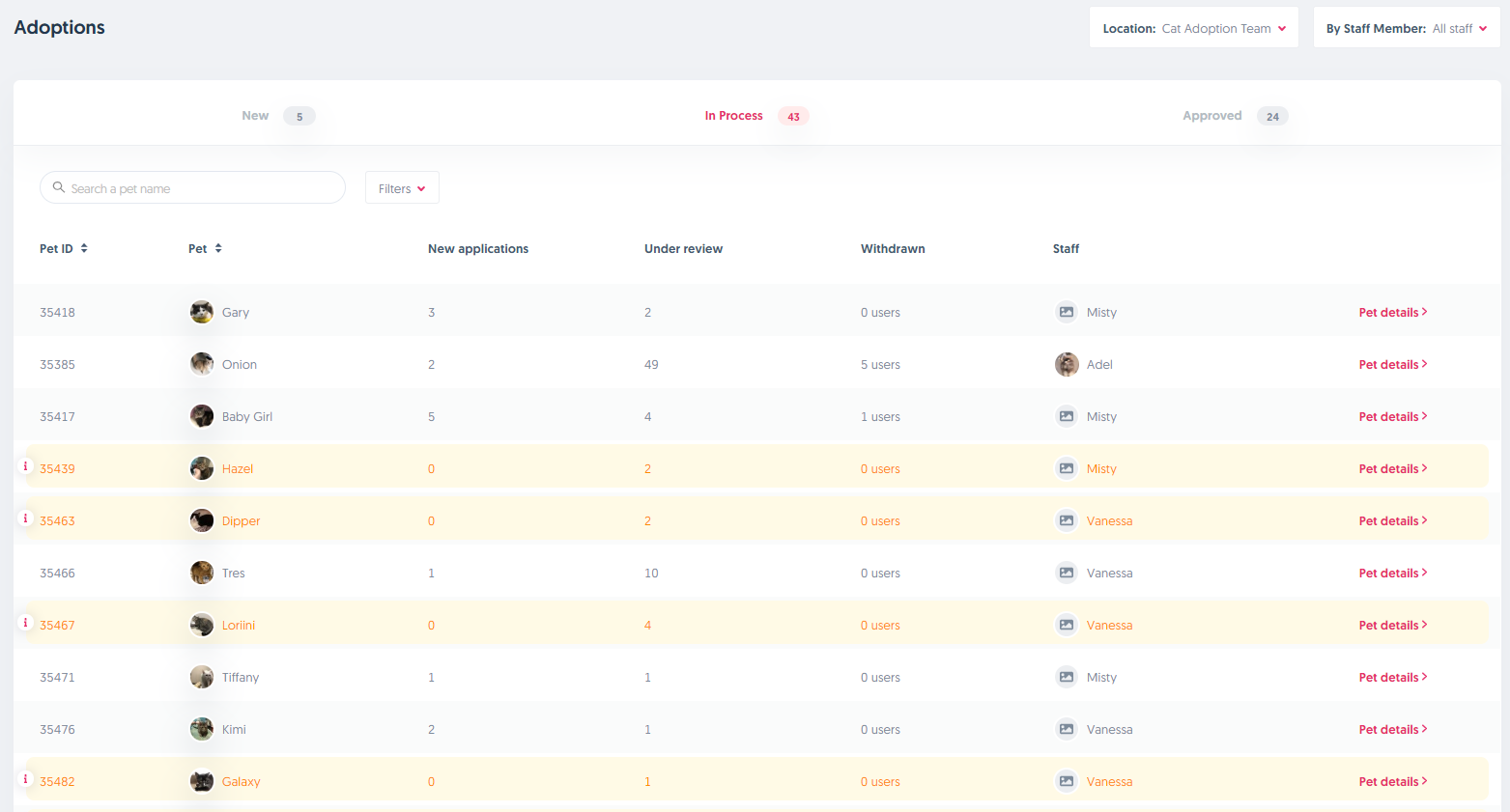The width and height of the screenshot is (1510, 812).
Task: Open the Location dropdown for Cat Adoption Team
Action: click(1193, 28)
